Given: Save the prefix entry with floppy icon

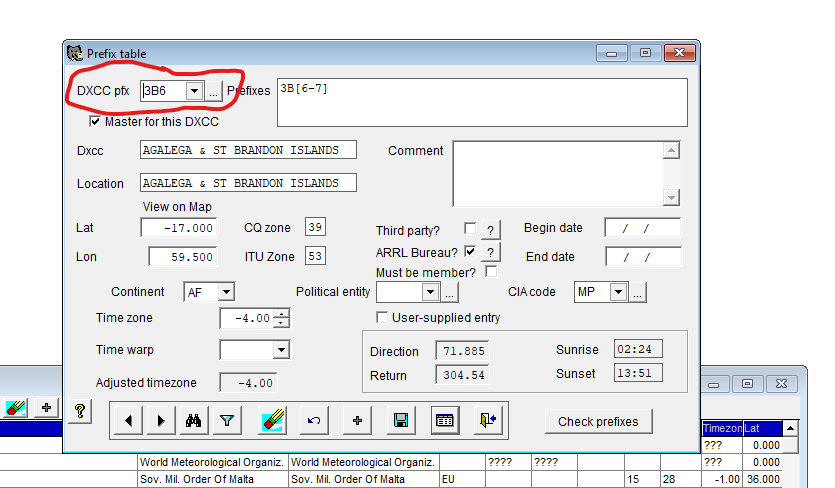Looking at the screenshot, I should [401, 421].
